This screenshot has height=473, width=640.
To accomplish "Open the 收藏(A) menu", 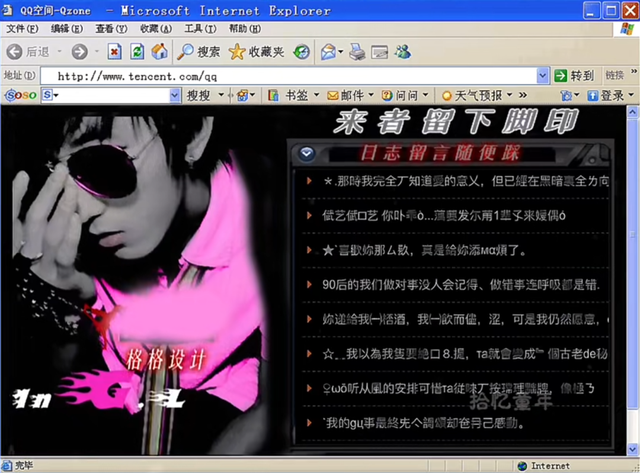I will tap(156, 29).
